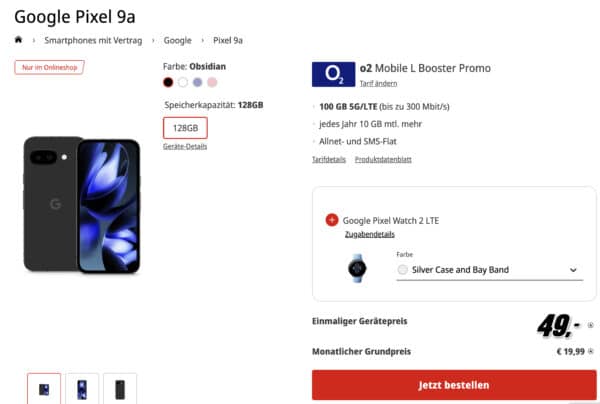Click the 'Nur im Onlineshop' badge
600x404 pixels.
48,67
